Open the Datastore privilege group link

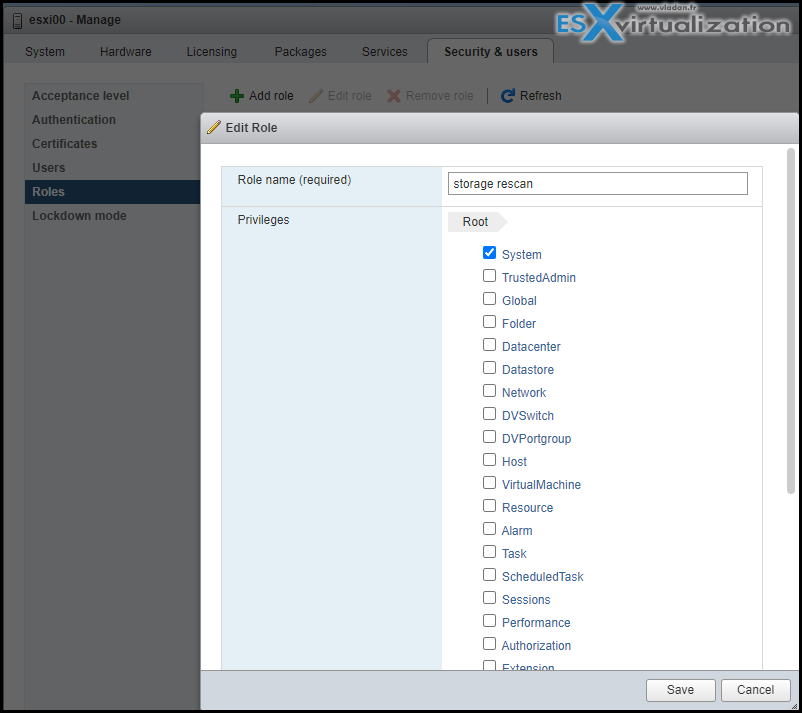(528, 370)
